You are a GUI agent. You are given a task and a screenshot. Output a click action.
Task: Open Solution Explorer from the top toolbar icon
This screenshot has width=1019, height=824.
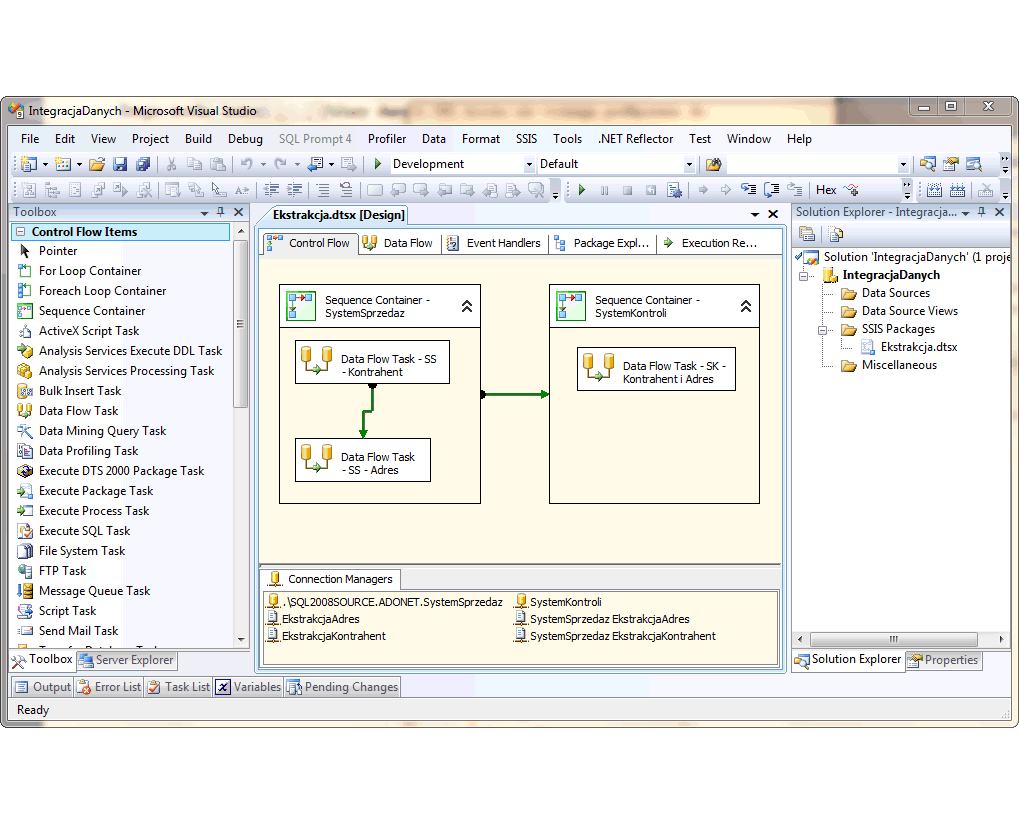(x=928, y=164)
